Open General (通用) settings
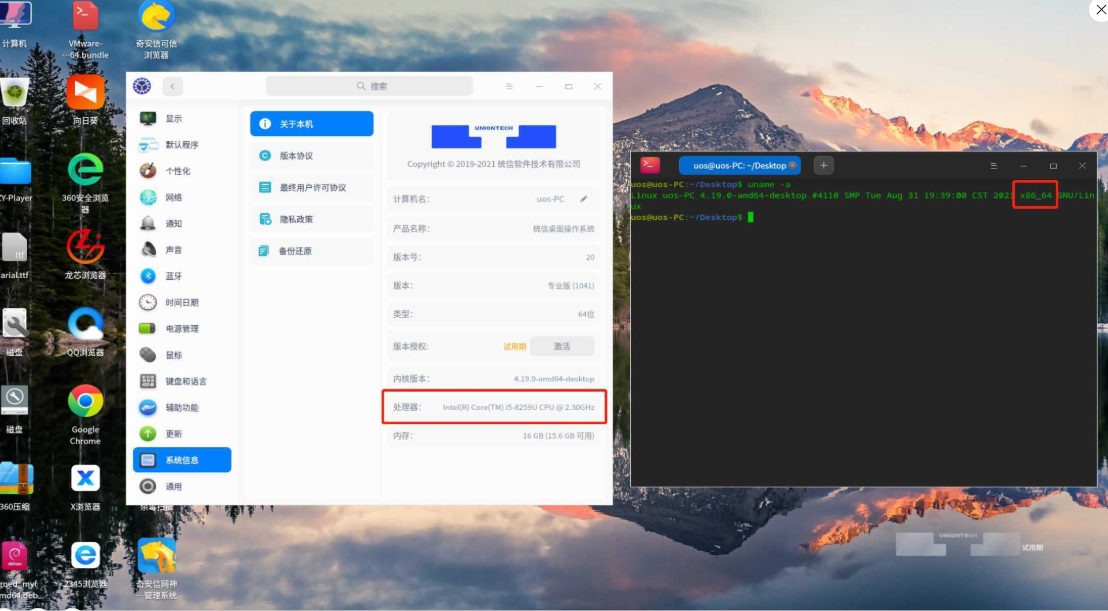This screenshot has width=1108, height=611. [x=182, y=487]
